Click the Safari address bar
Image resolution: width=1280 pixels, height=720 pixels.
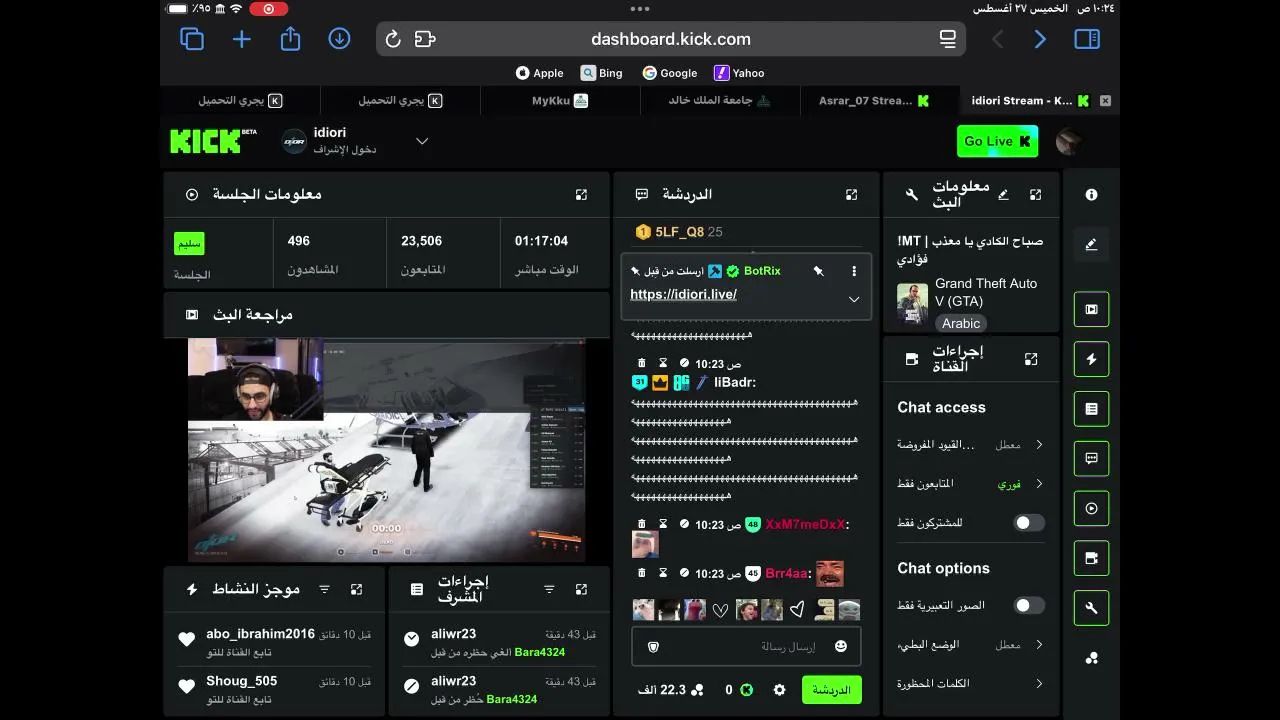(x=671, y=39)
